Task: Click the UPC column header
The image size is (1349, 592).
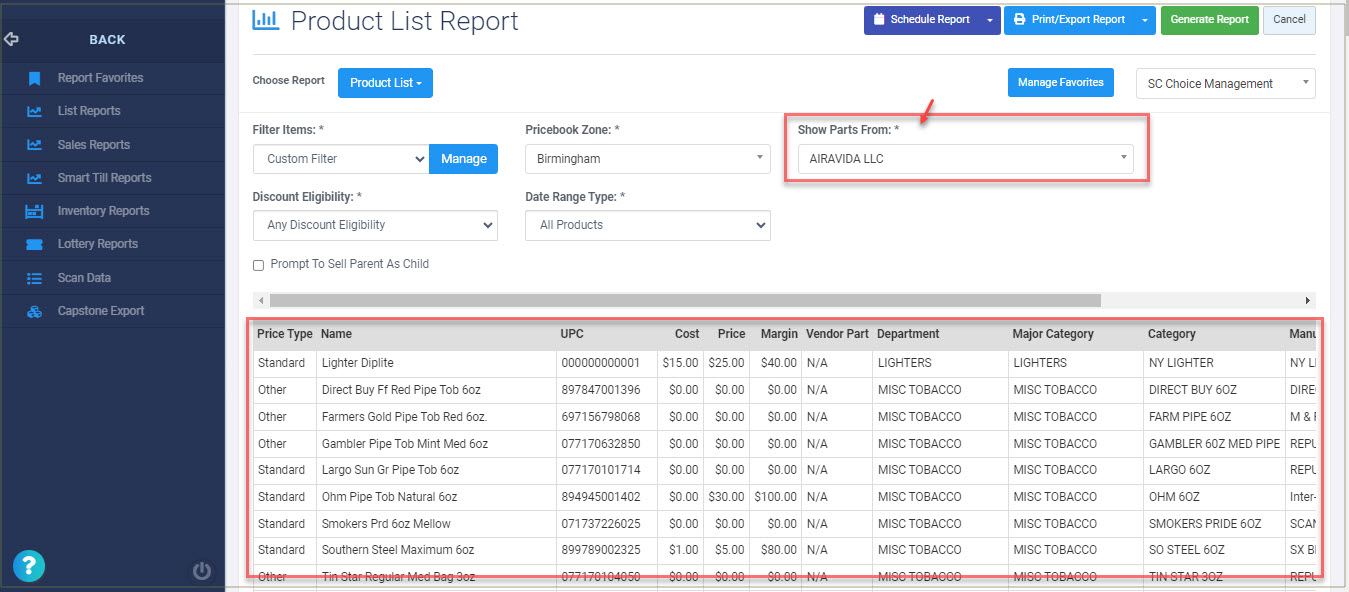Action: click(572, 334)
